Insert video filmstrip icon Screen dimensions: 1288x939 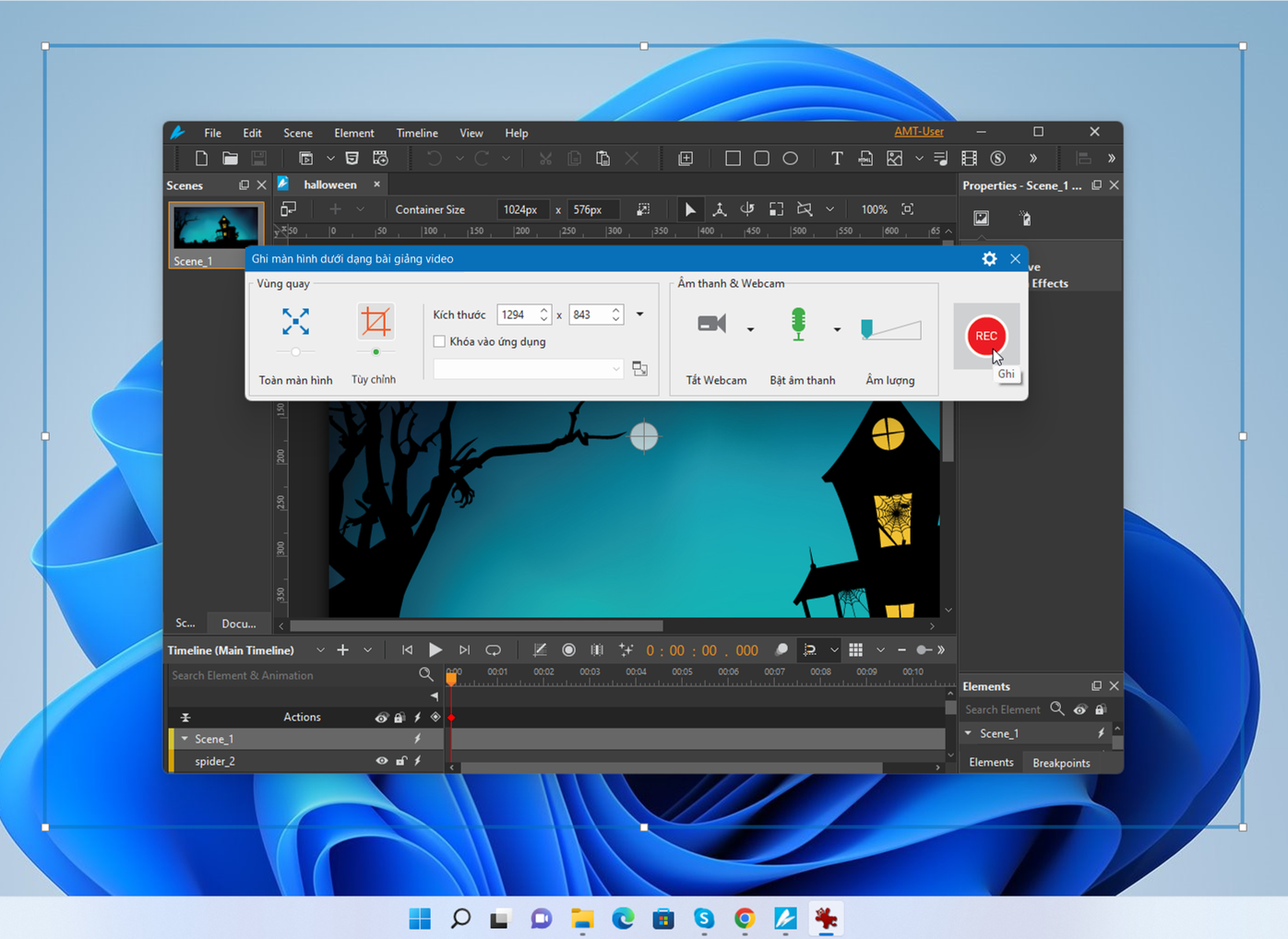969,159
